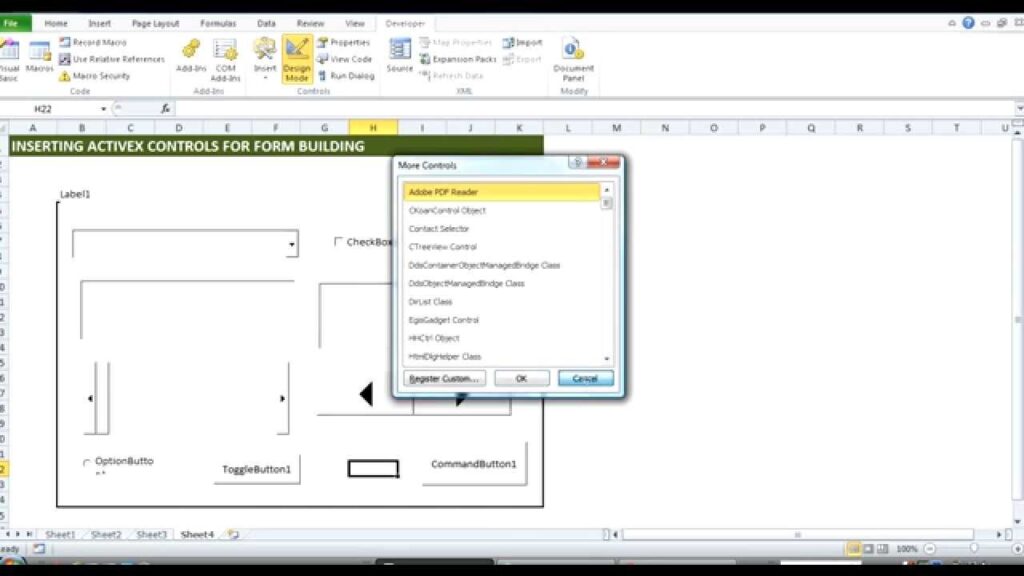
Task: Toggle the Design Mode button
Action: pos(297,59)
